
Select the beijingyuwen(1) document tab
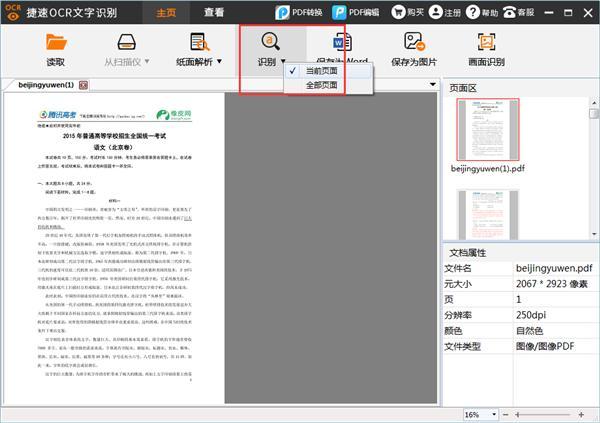46,85
